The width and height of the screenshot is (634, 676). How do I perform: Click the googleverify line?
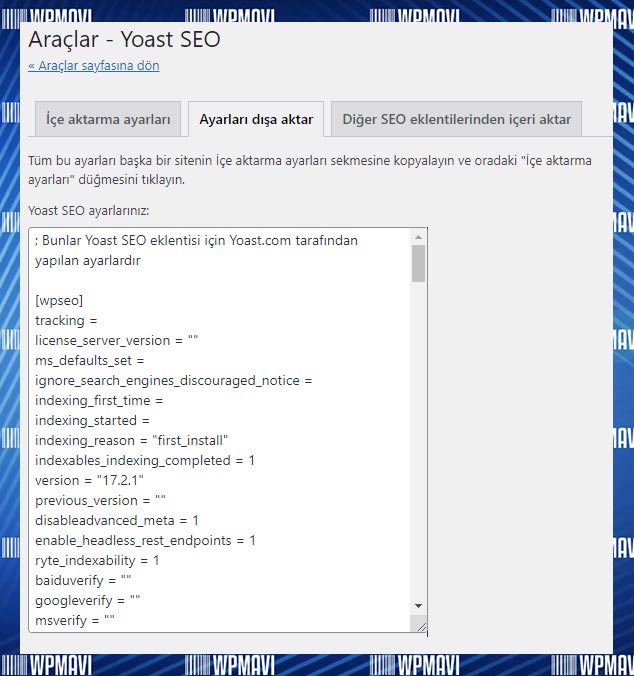(x=87, y=600)
